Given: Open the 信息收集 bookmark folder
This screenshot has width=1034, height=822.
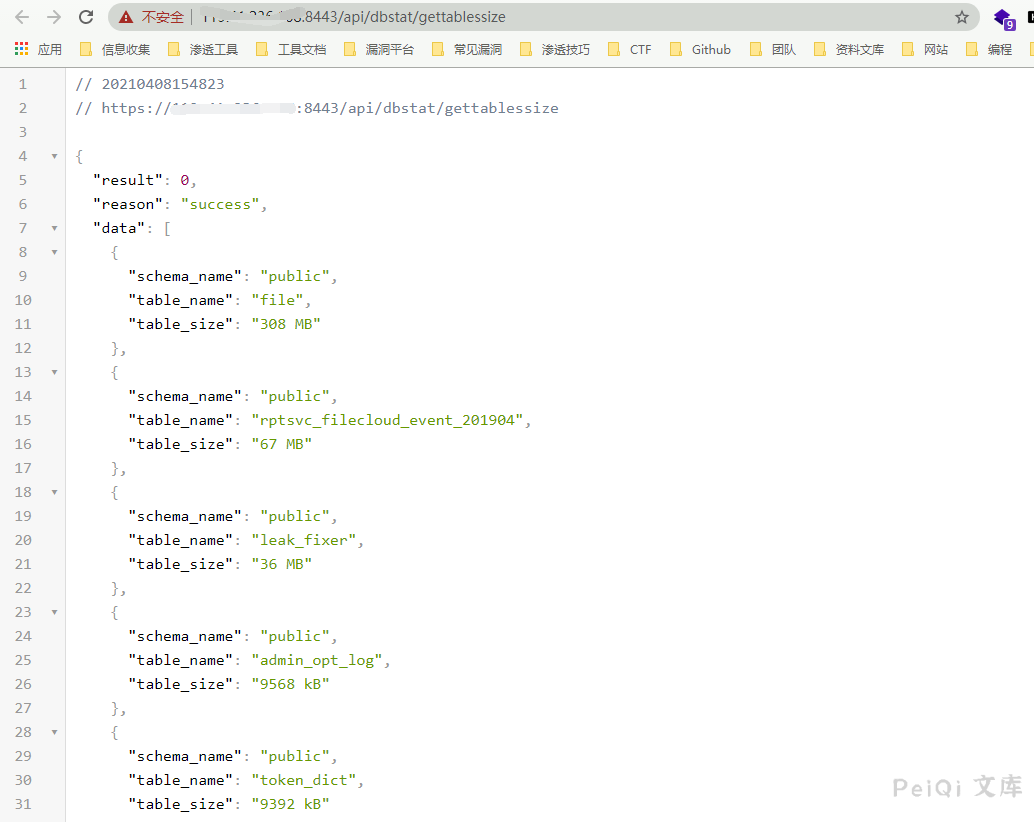Looking at the screenshot, I should point(115,49).
